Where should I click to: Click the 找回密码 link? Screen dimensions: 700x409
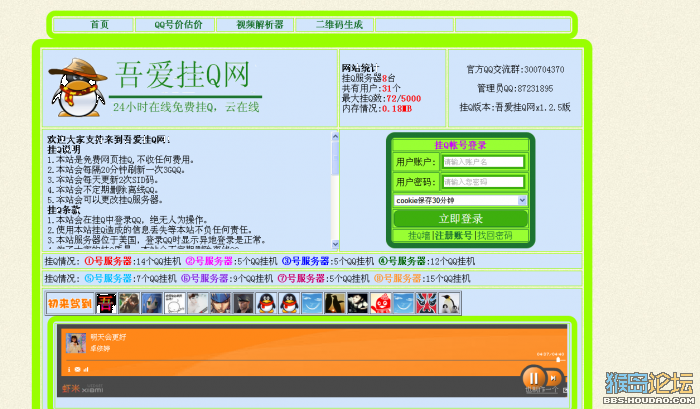(495, 235)
